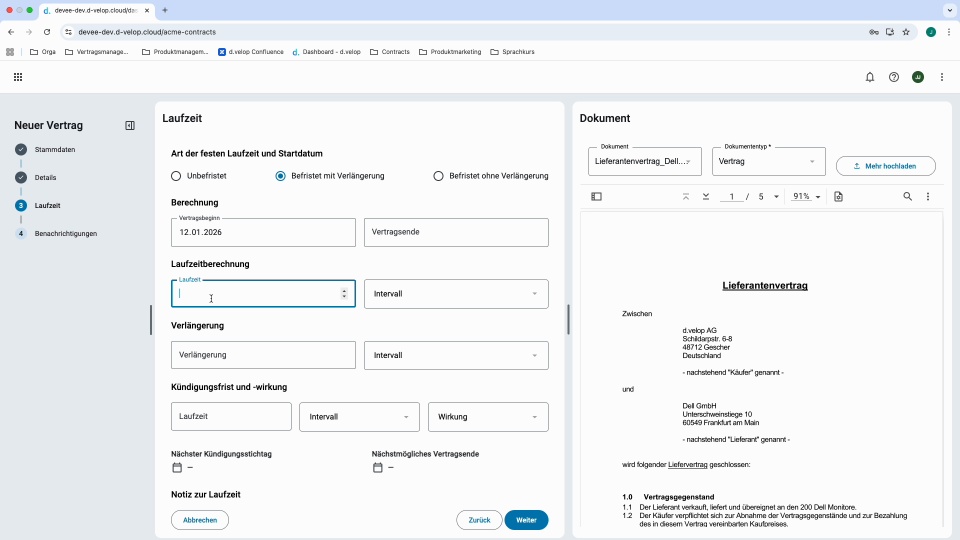
Task: Click Laufzeit field under Kündigungsfrist
Action: tap(231, 417)
